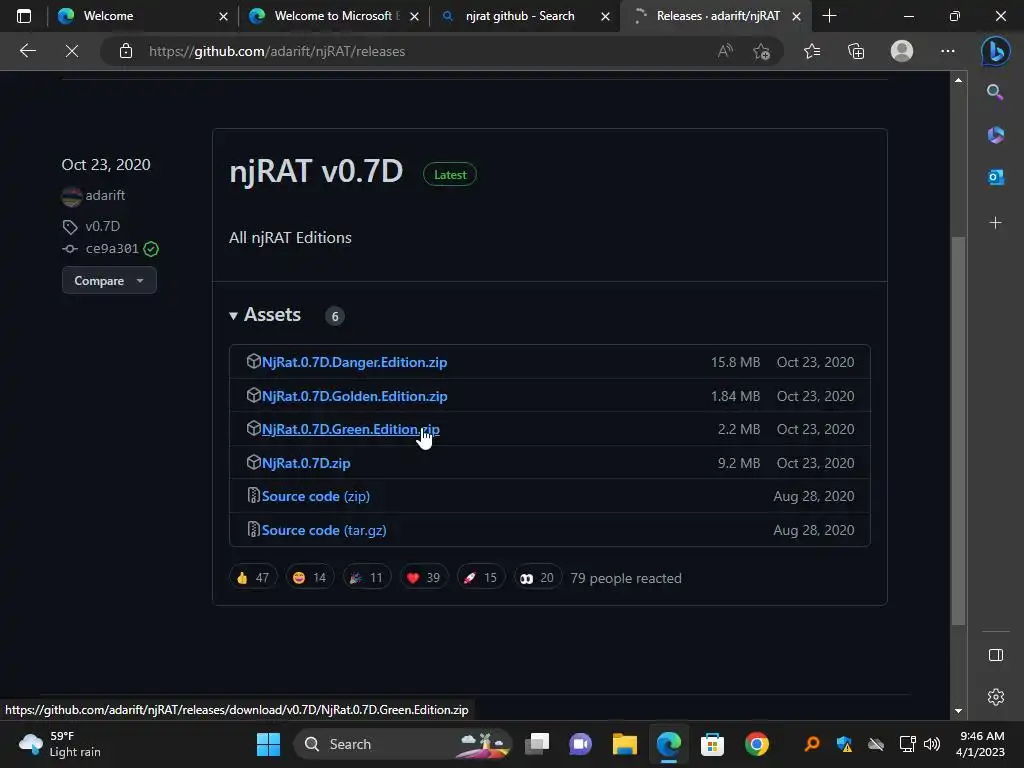Download Source code (zip)

pos(315,496)
